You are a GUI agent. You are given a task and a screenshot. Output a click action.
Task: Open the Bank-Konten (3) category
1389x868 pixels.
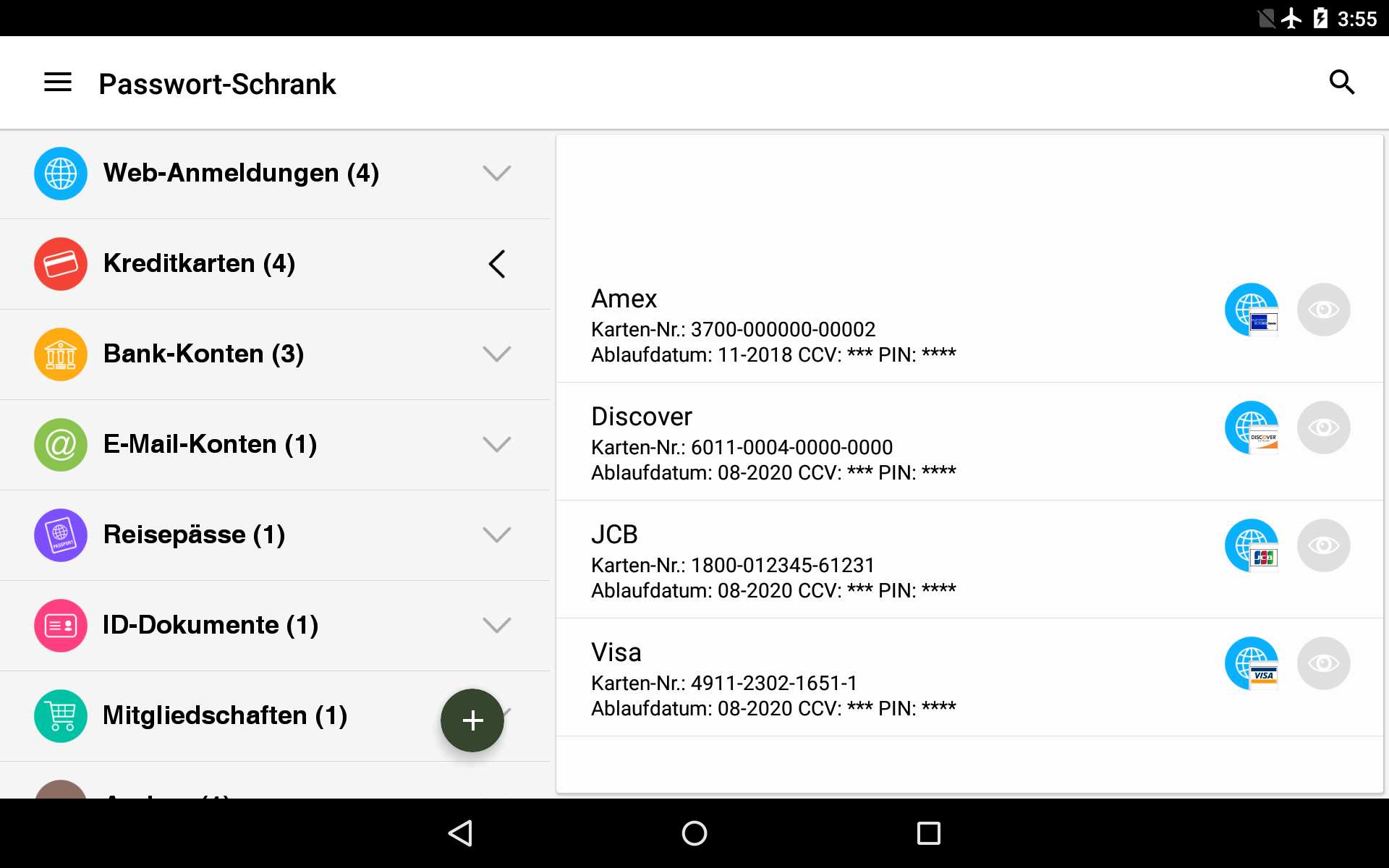point(275,354)
